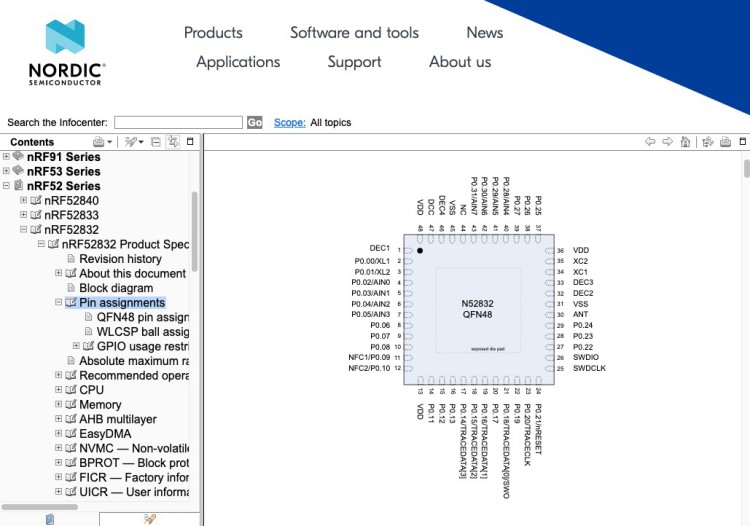Print the page from the content toolbar
750x526 pixels.
(725, 142)
